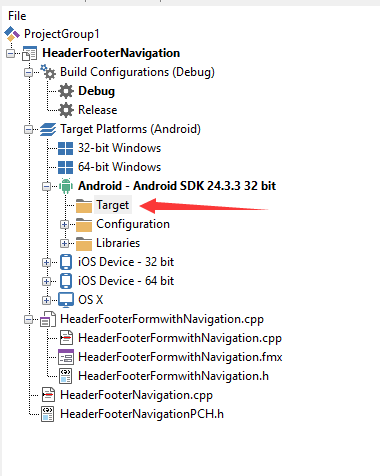Click the 64-bit Windows logo icon
This screenshot has height=476, width=380.
[65, 167]
